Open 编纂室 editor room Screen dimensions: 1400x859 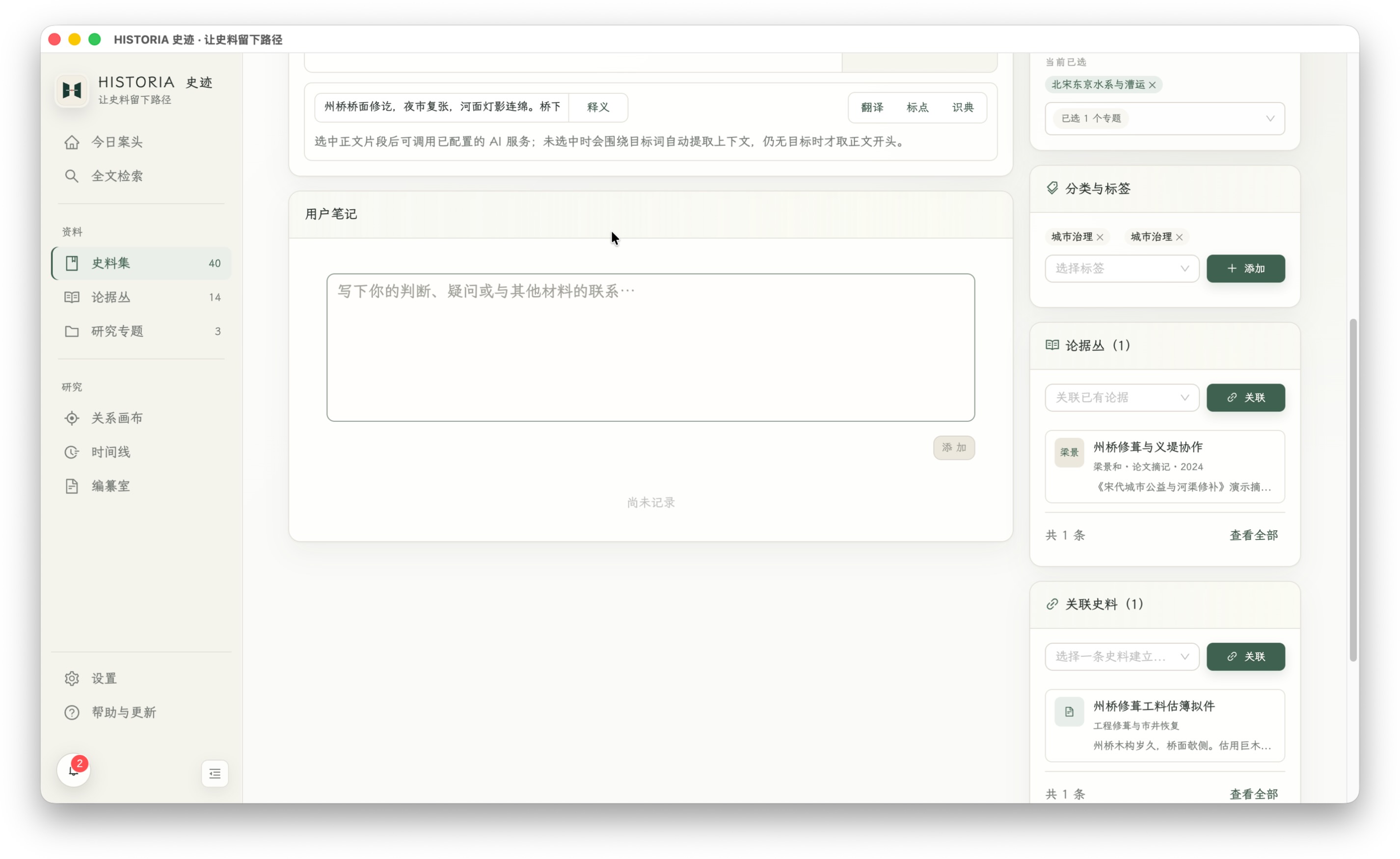[x=141, y=486]
